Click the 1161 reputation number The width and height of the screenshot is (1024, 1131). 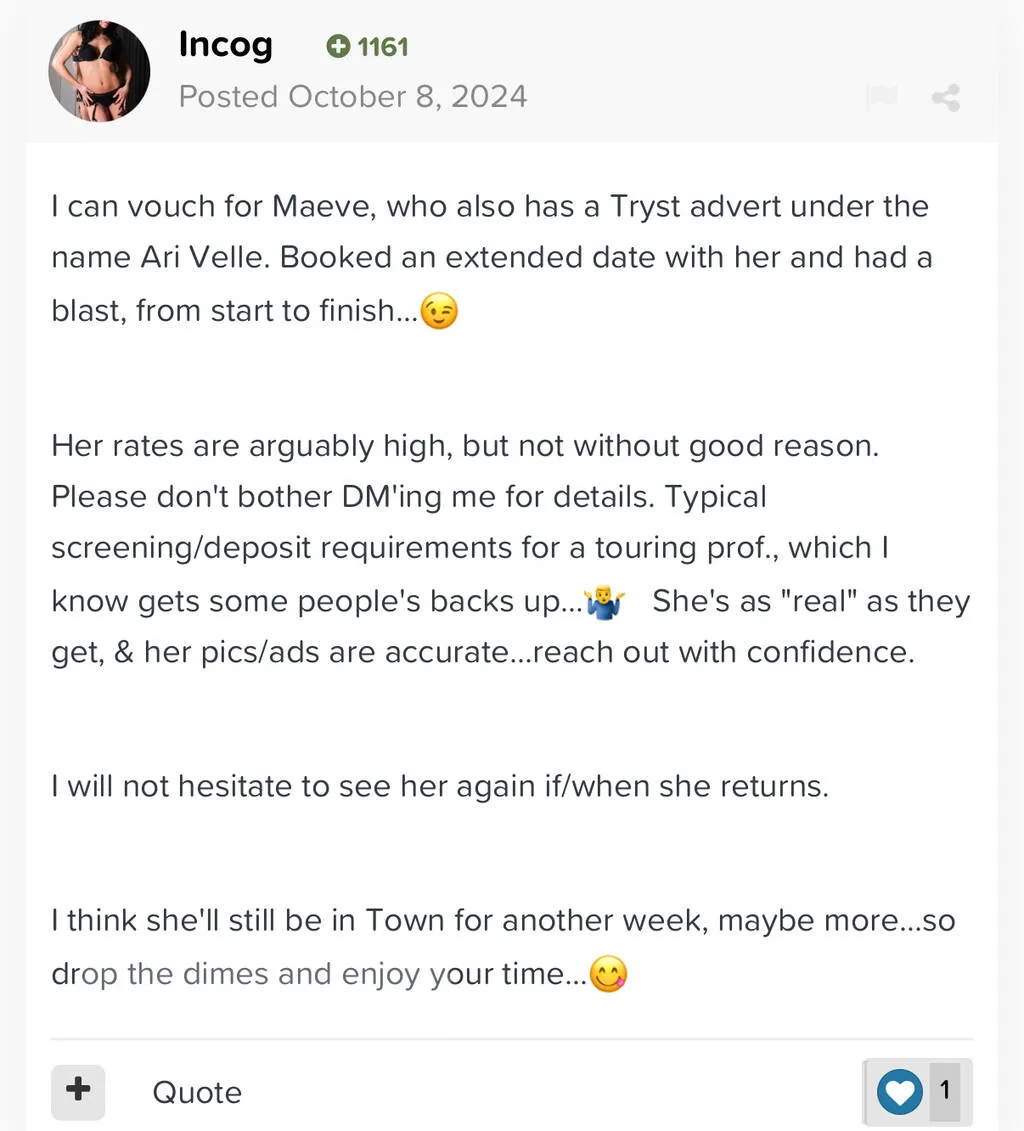[x=383, y=46]
